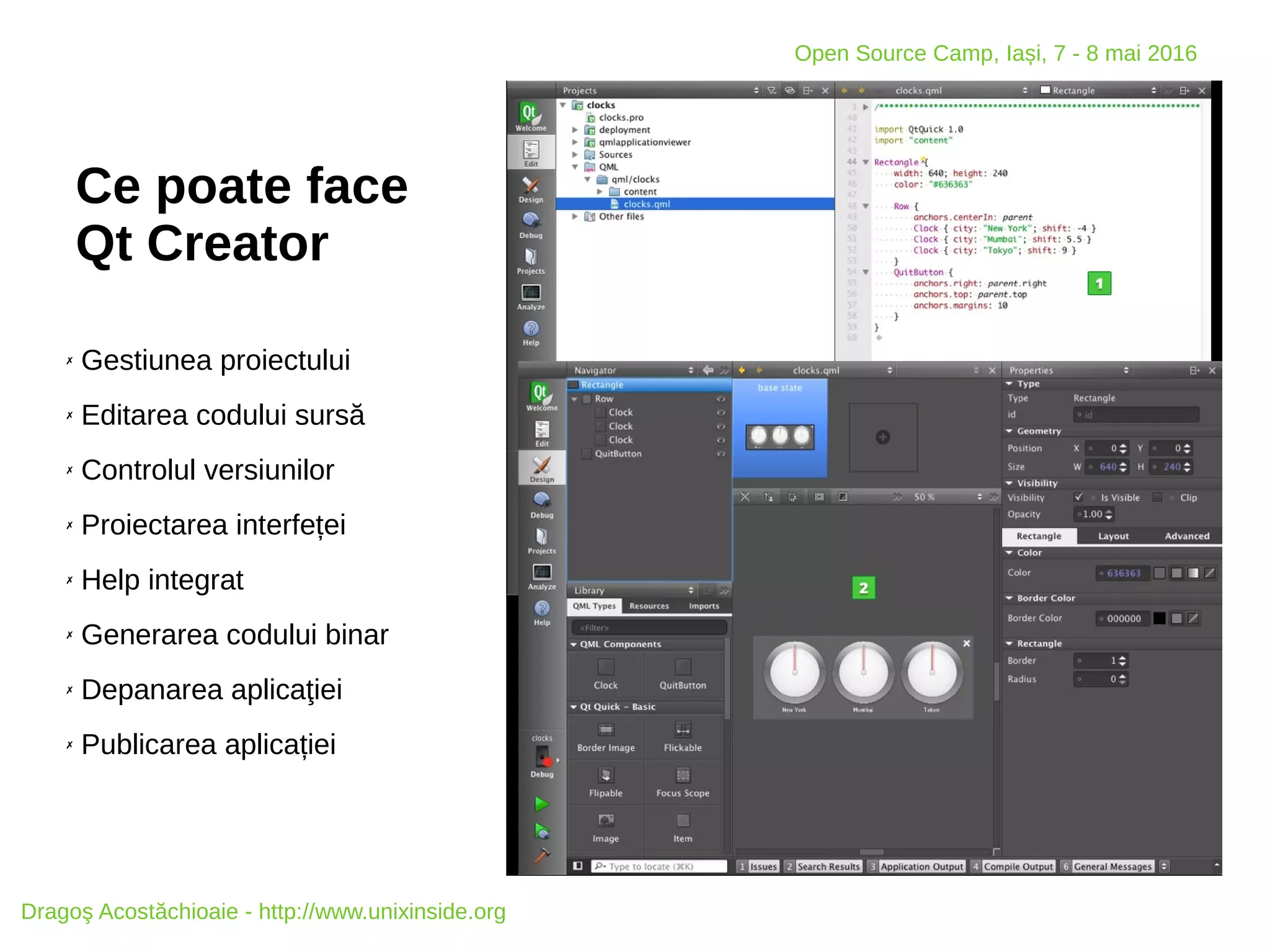Select Flipable library item
1270x952 pixels.
pos(606,782)
